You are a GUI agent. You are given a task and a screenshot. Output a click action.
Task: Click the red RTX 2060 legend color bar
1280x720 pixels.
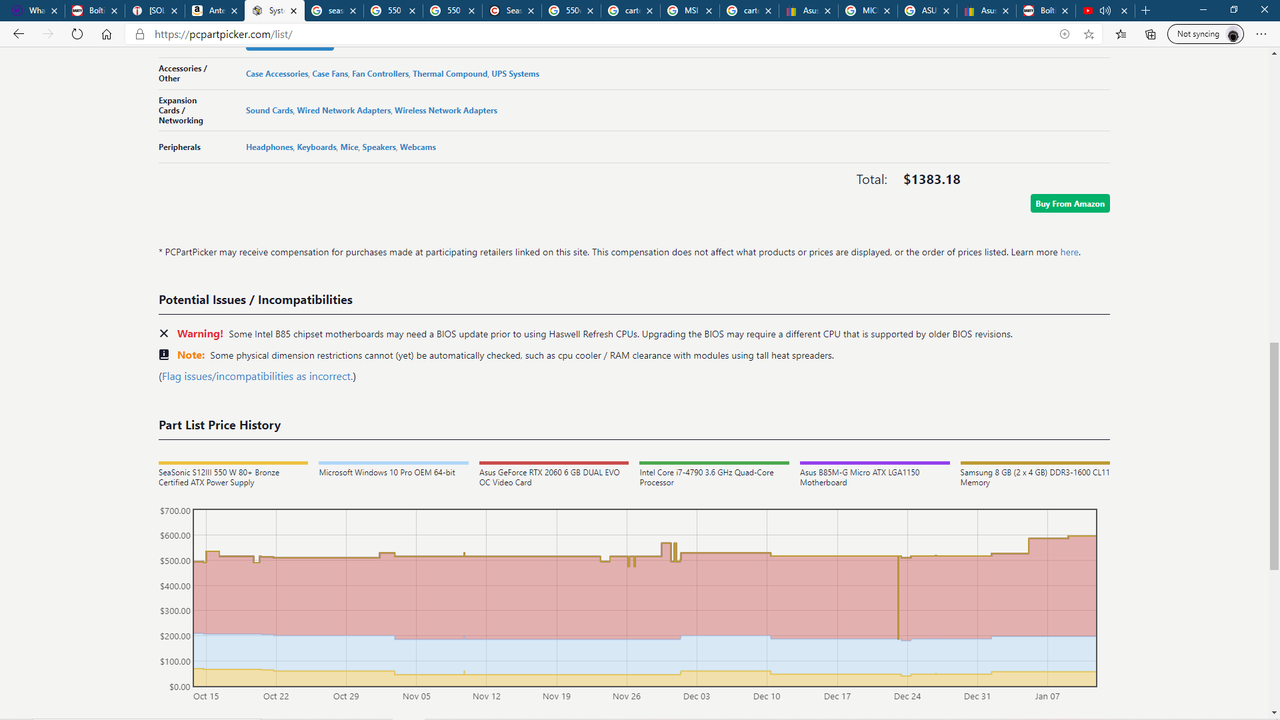[x=554, y=463]
